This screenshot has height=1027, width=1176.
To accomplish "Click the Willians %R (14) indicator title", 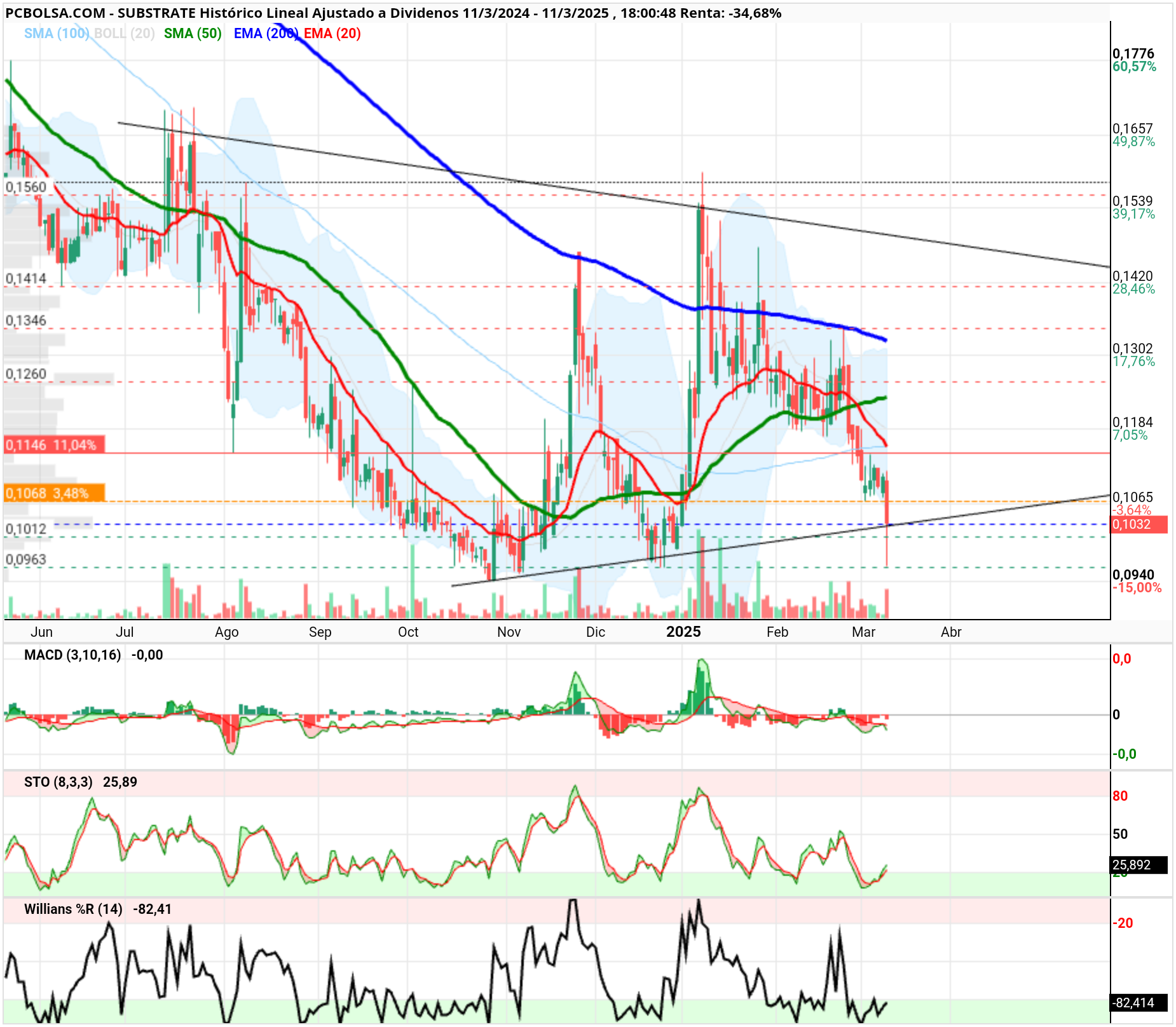I will click(73, 909).
